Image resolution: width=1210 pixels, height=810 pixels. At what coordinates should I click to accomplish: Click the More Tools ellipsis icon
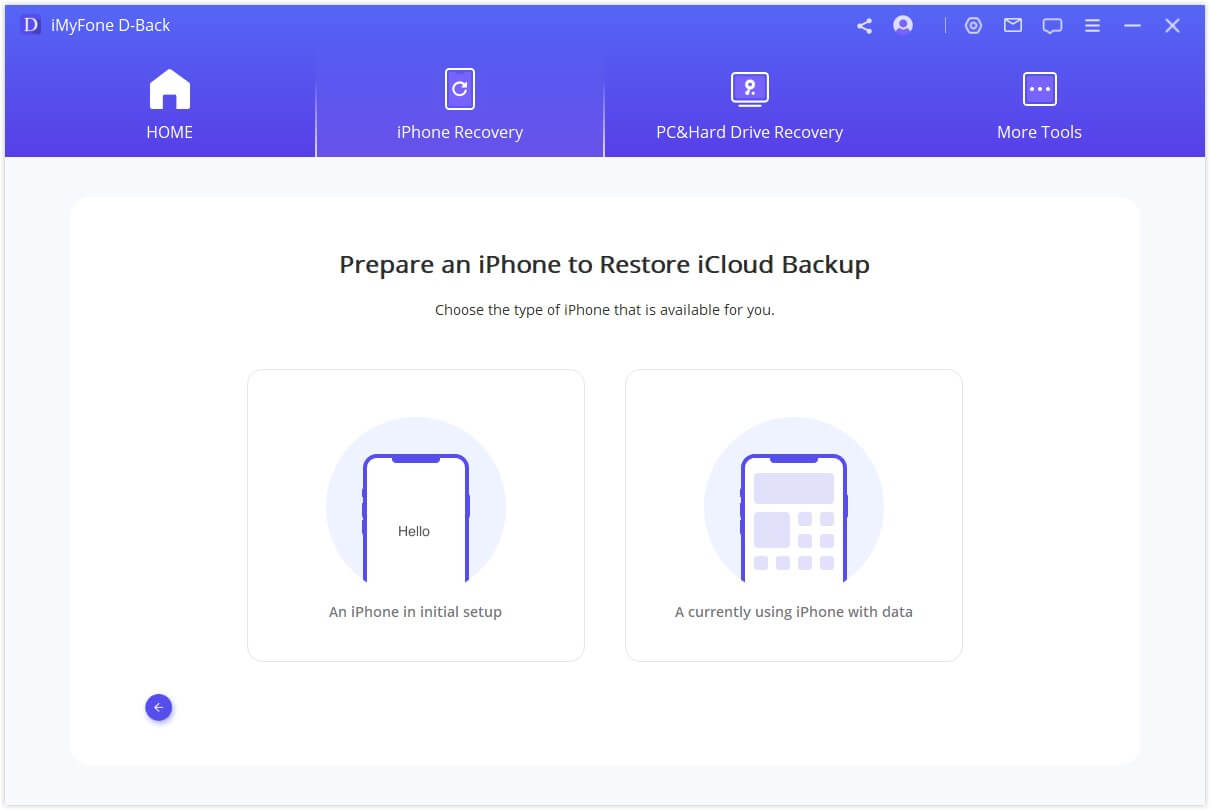[1039, 89]
